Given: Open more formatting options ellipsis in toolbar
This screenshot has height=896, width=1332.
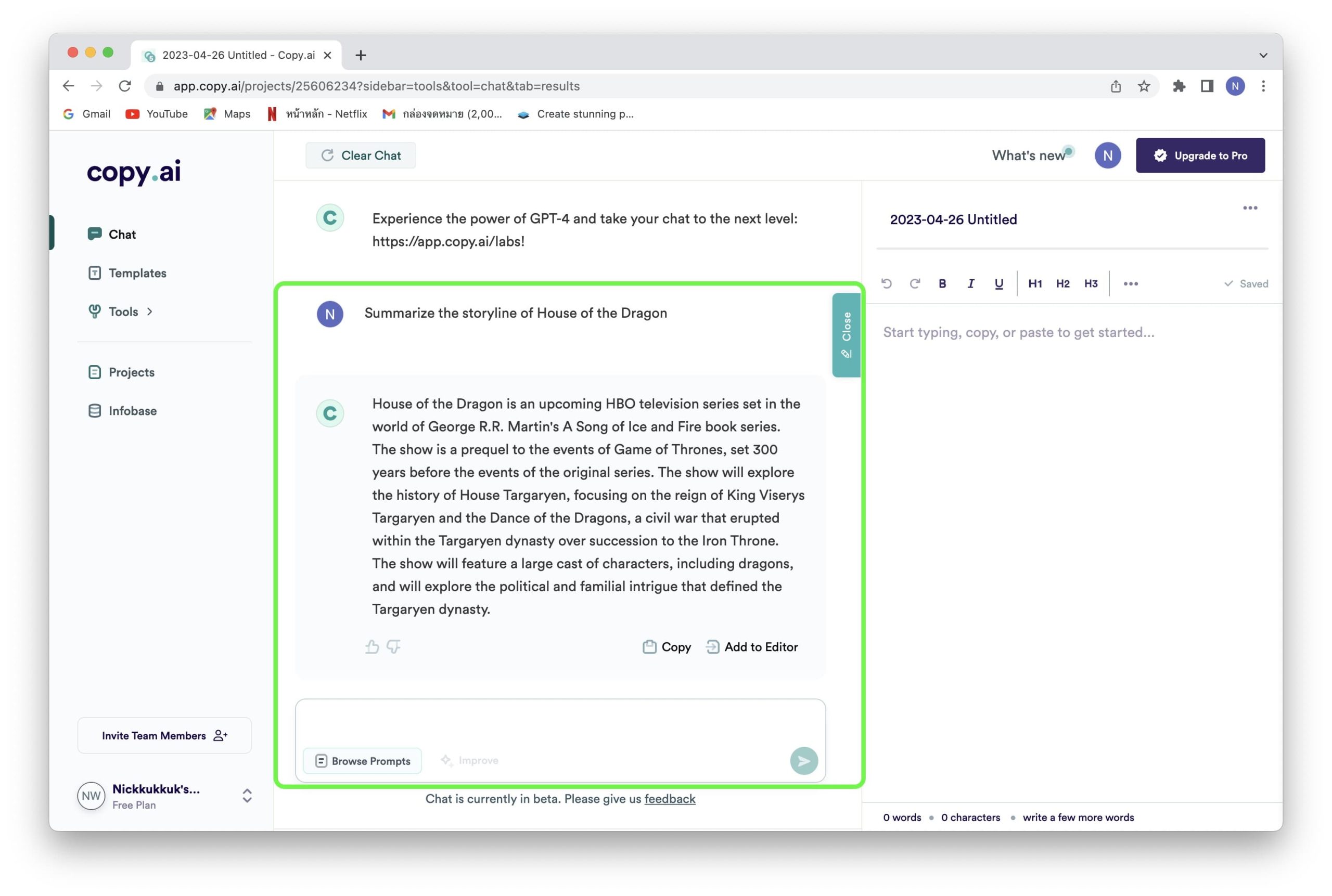Looking at the screenshot, I should (1130, 284).
